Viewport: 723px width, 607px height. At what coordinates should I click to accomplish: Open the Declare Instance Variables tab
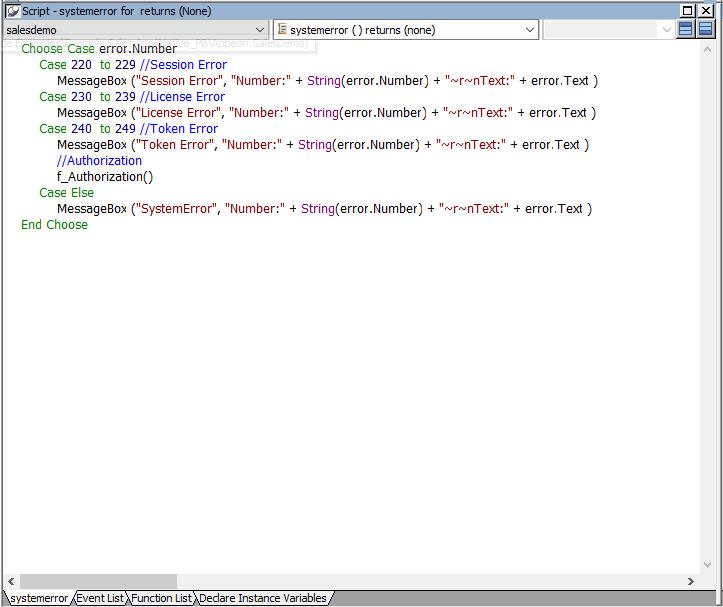click(x=262, y=598)
